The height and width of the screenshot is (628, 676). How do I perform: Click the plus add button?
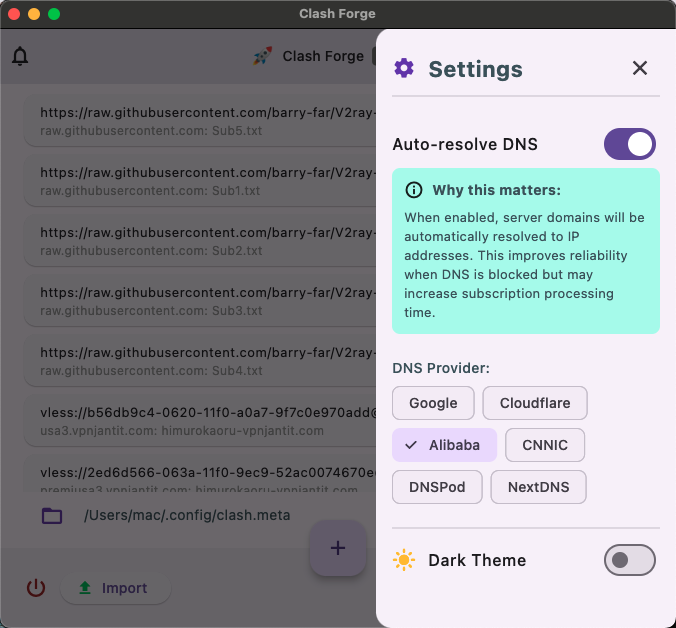pyautogui.click(x=338, y=548)
